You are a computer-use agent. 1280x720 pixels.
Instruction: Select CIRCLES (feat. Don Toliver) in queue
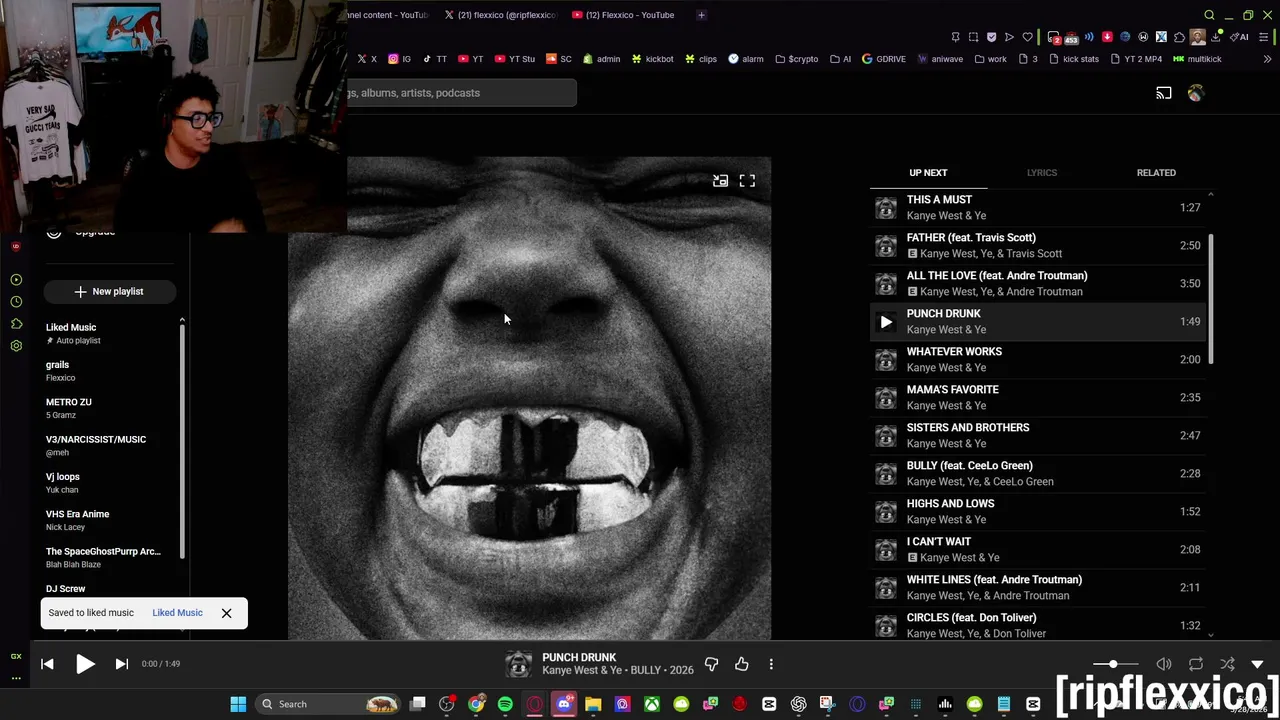coord(1036,625)
